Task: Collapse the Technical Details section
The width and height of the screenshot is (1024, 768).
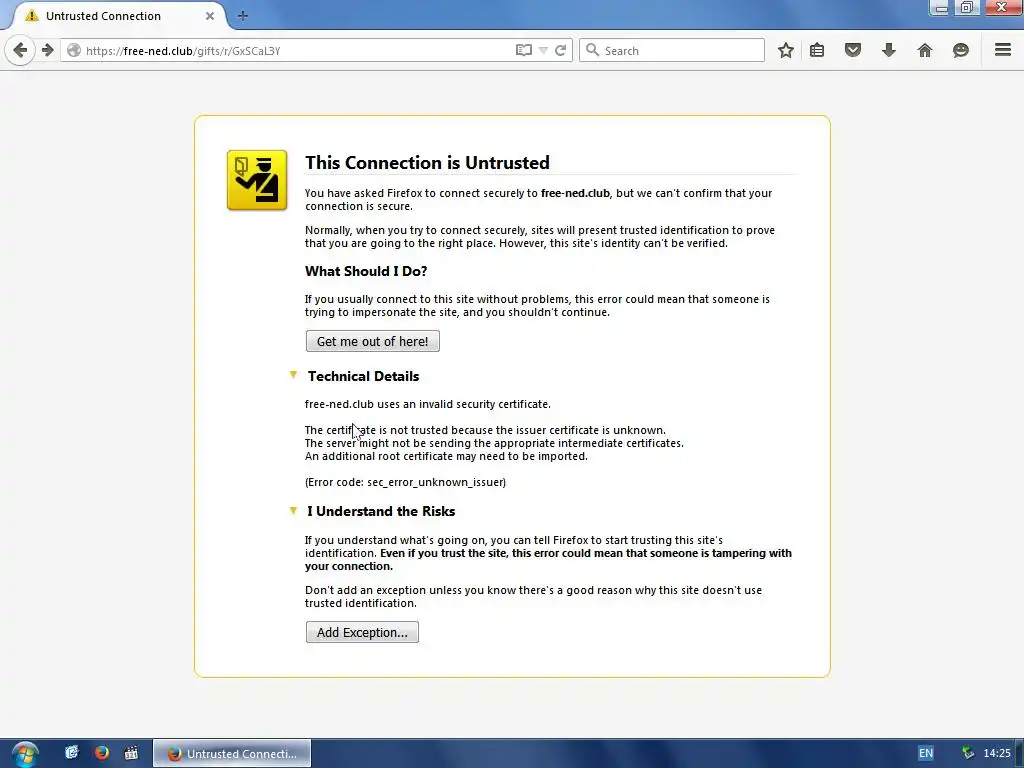Action: (293, 375)
